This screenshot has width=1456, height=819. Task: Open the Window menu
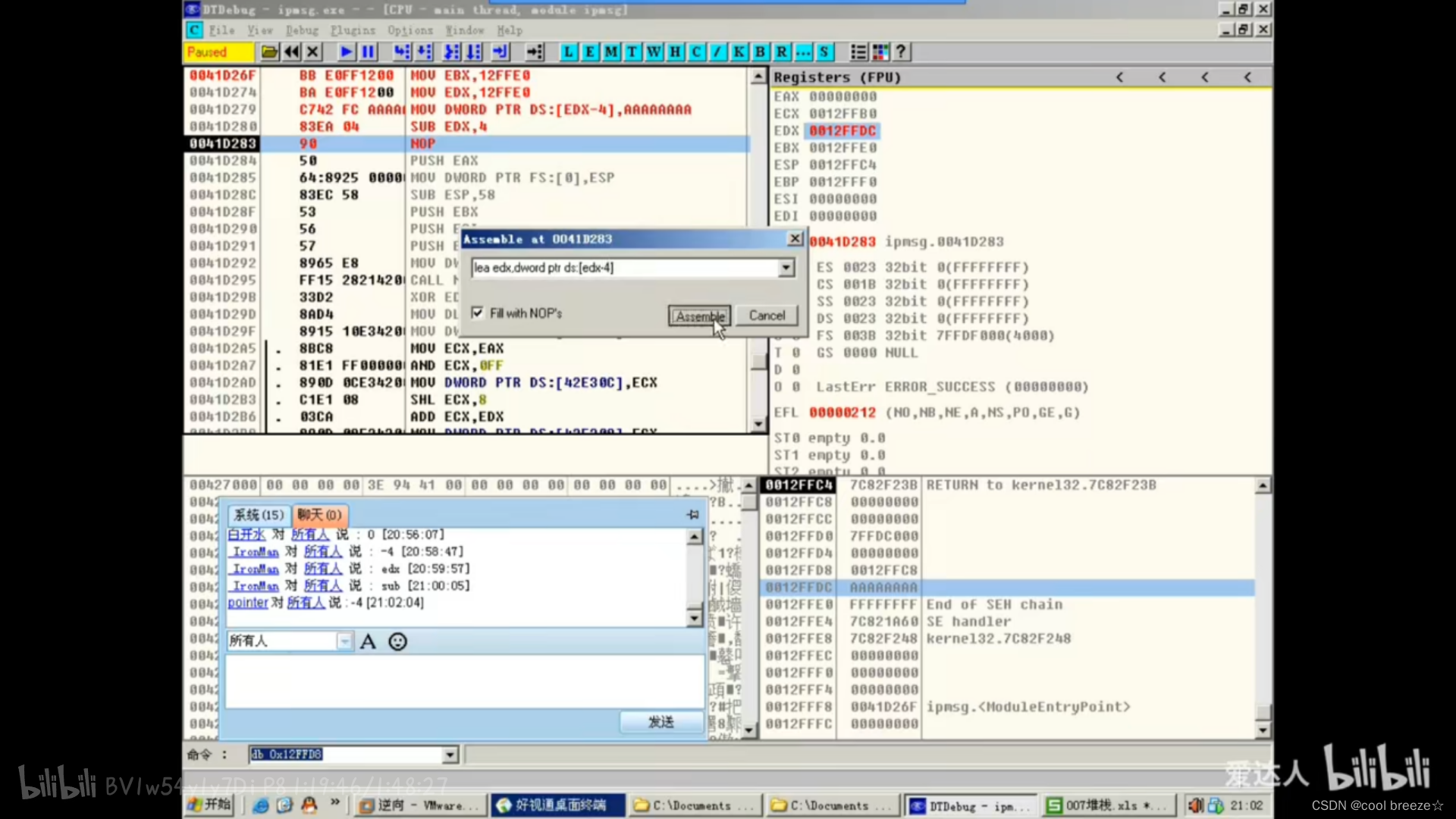click(x=464, y=30)
